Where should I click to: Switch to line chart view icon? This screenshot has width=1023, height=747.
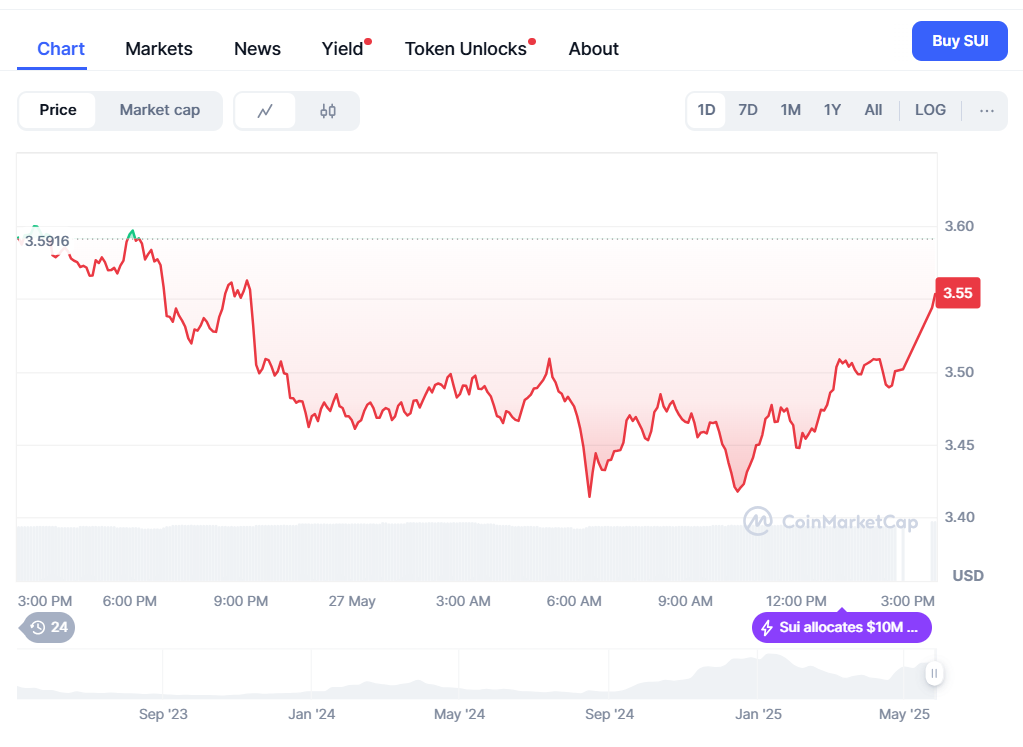[265, 111]
